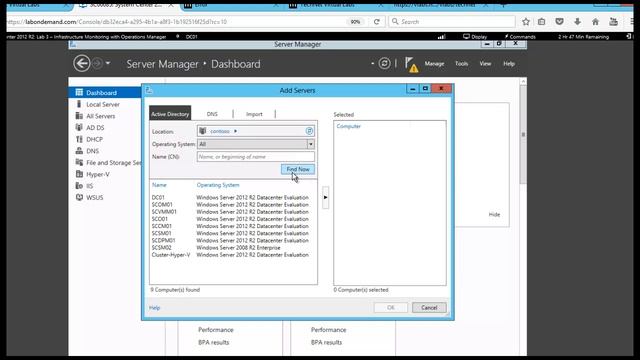Click the AD DS icon
640x360 pixels.
[79, 127]
